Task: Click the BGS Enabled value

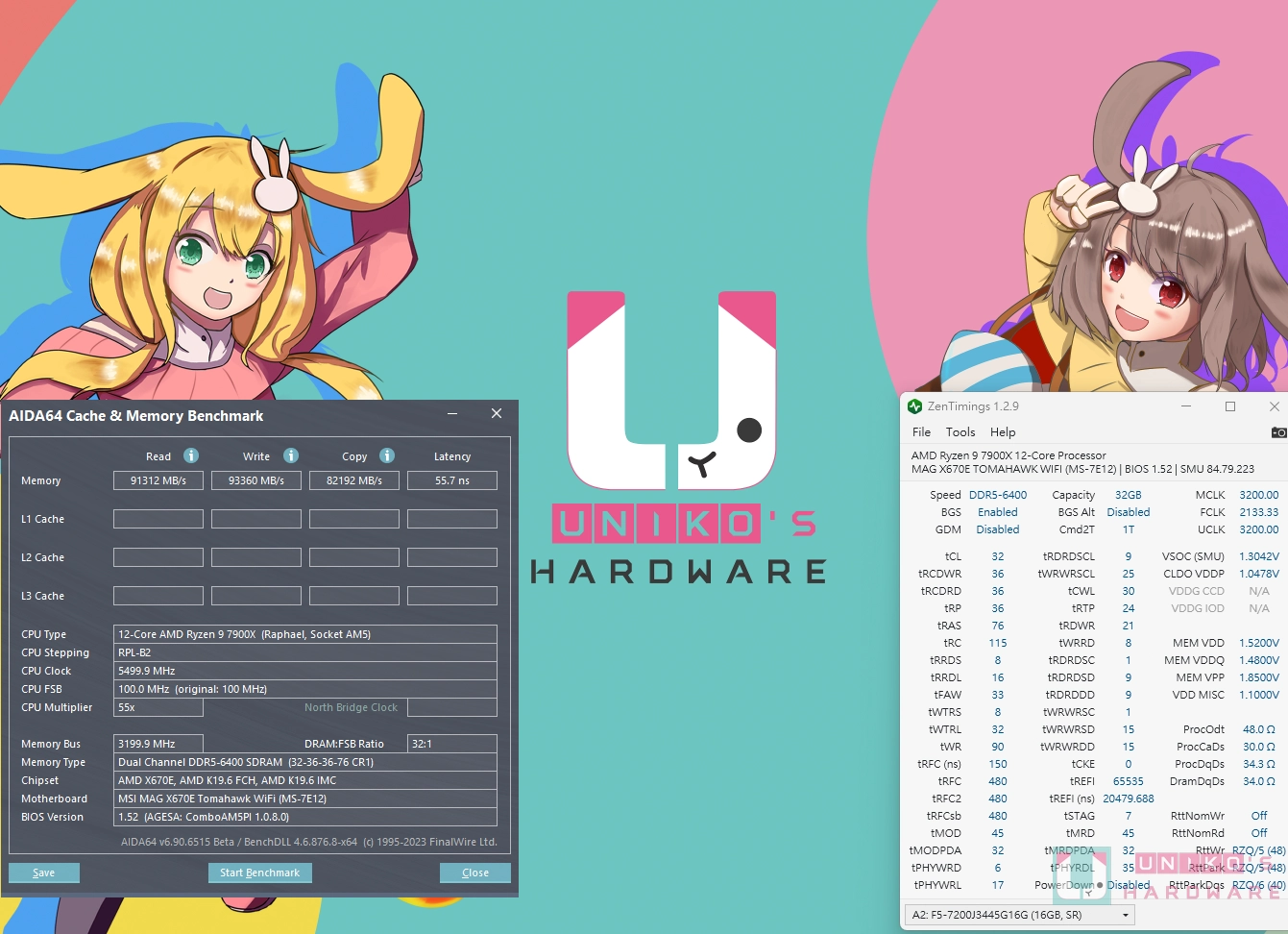Action: click(998, 512)
